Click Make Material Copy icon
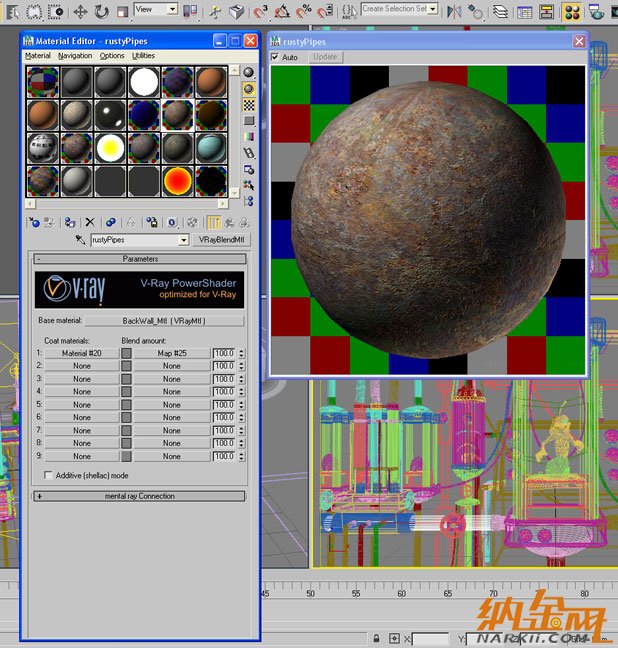 pos(111,223)
